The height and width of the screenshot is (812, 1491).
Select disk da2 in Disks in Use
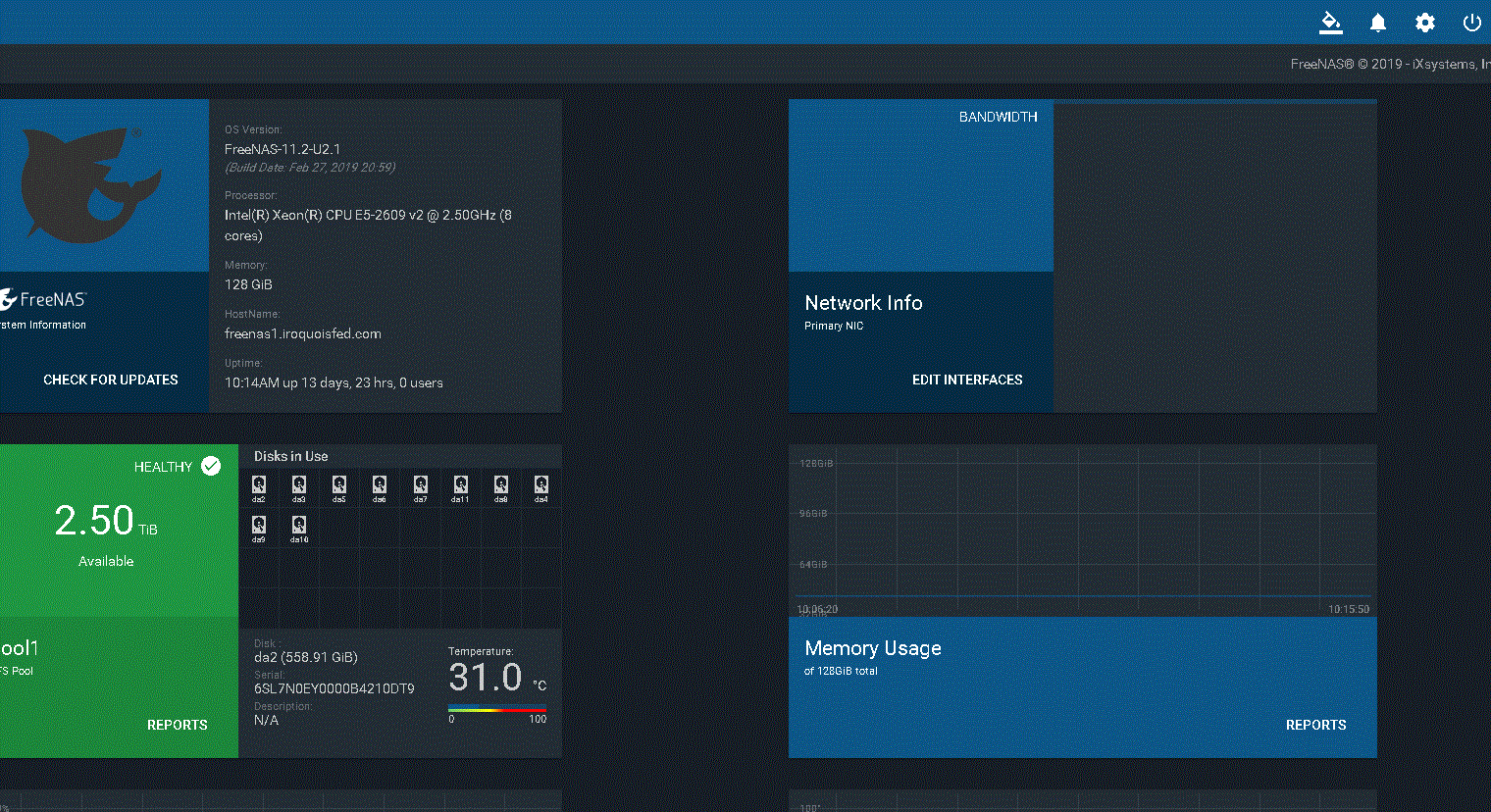click(259, 485)
